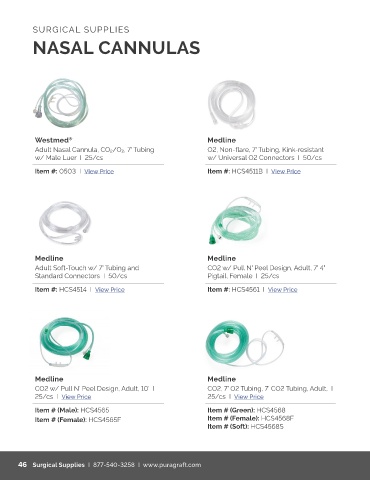Click the green coil with clear loop image
The width and height of the screenshot is (370, 480).
[x=245, y=343]
